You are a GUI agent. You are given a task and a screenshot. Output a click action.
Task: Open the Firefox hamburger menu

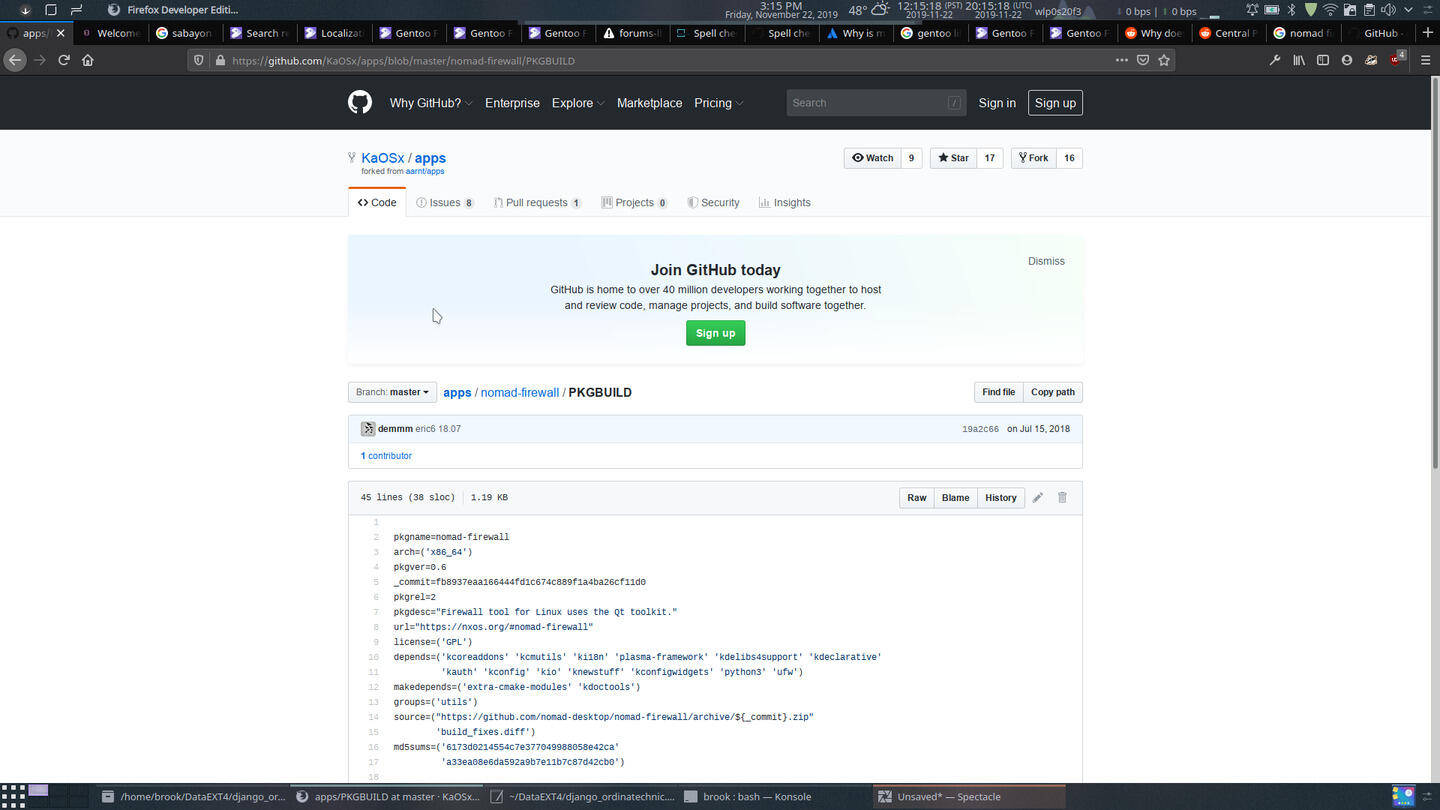click(x=1425, y=60)
